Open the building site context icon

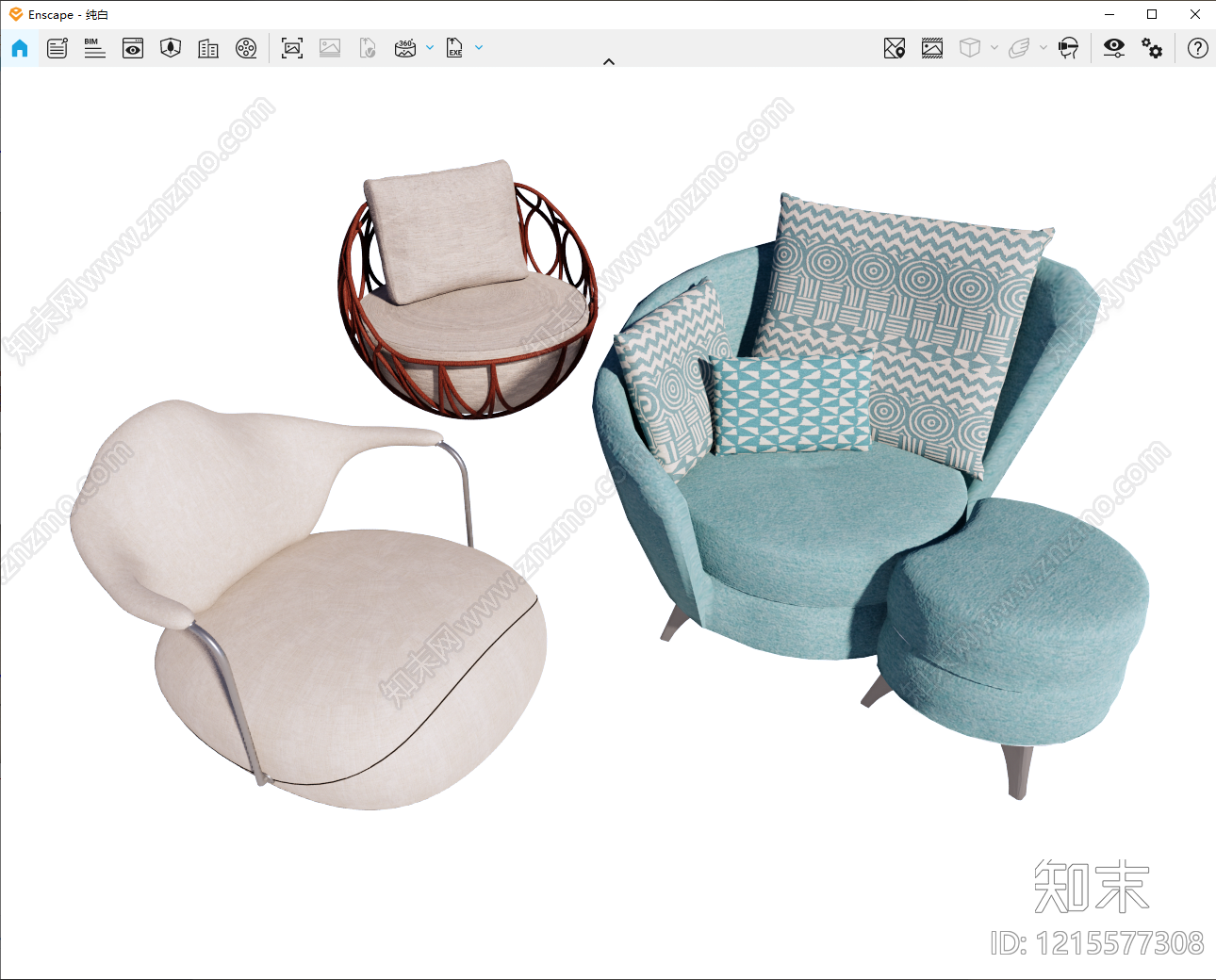pyautogui.click(x=208, y=48)
